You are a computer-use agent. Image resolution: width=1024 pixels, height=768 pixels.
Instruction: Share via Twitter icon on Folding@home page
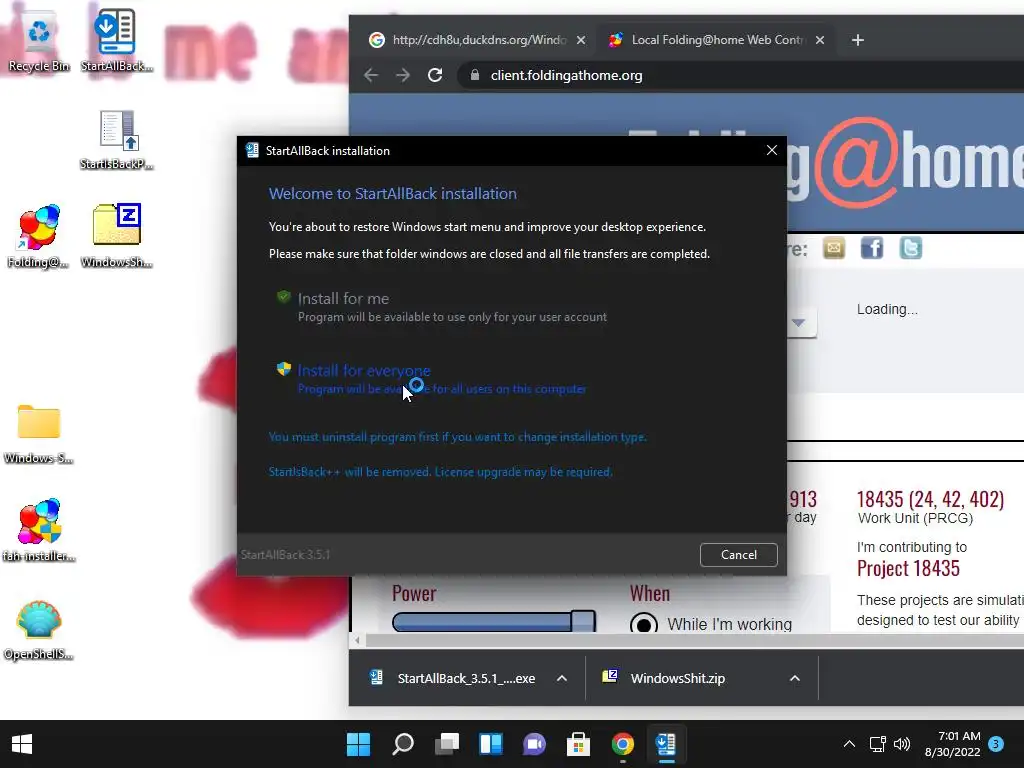pos(910,248)
